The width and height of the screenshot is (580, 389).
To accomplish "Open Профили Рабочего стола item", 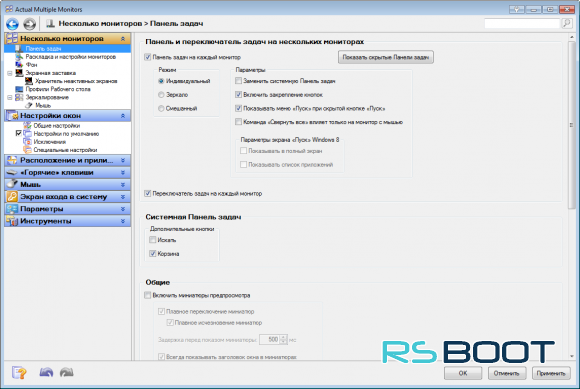I will (58, 89).
